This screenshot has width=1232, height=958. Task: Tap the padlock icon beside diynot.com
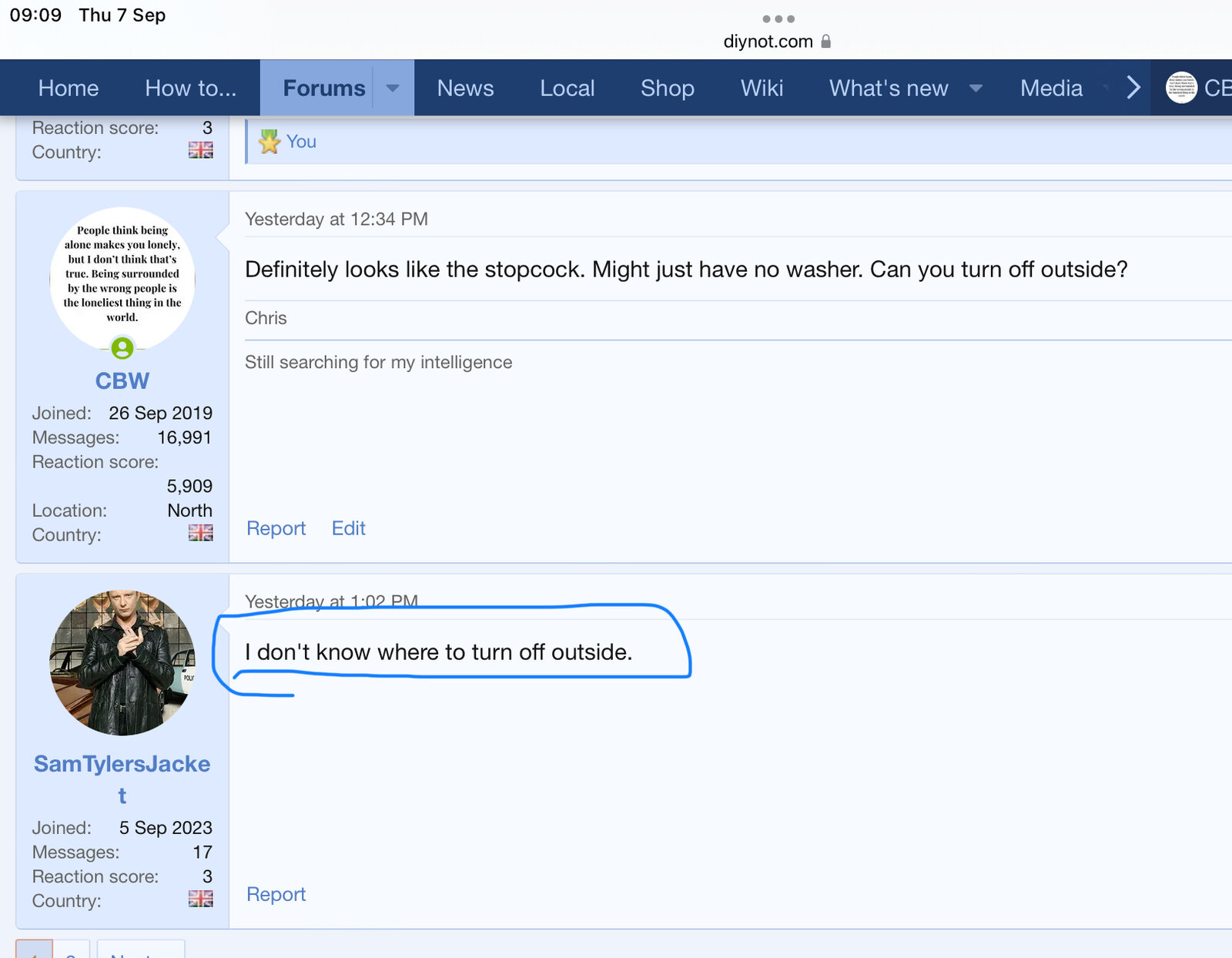(826, 42)
